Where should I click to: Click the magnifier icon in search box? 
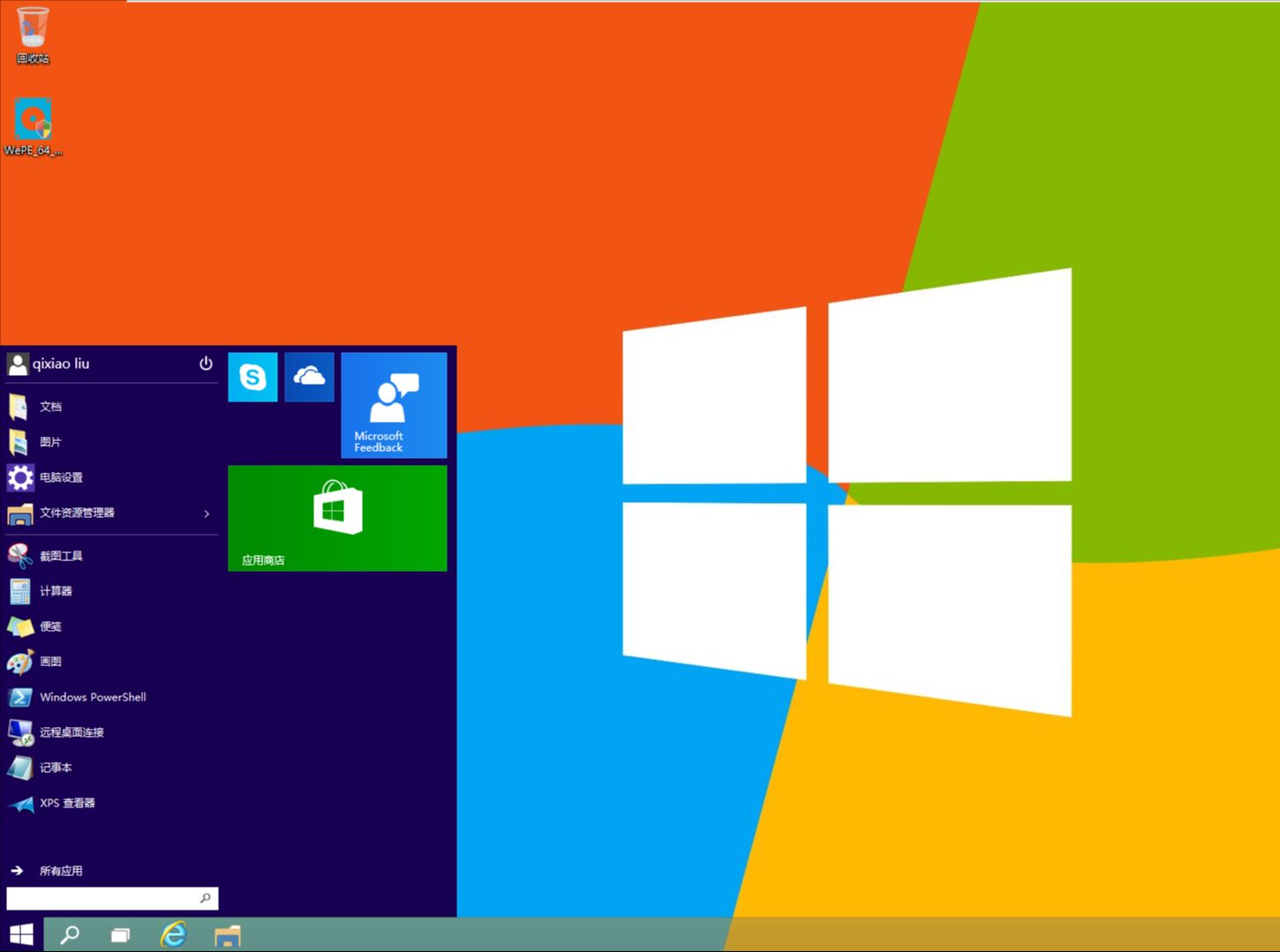click(206, 898)
